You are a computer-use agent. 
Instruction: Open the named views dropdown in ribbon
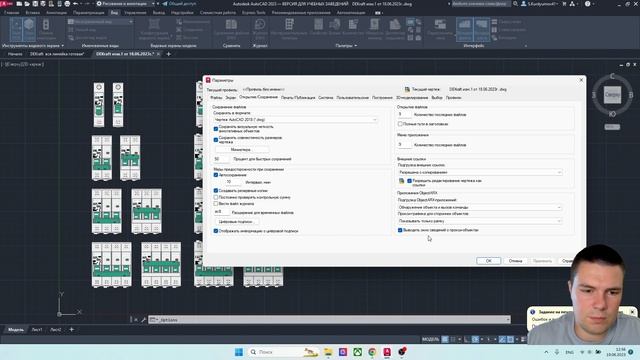click(100, 22)
